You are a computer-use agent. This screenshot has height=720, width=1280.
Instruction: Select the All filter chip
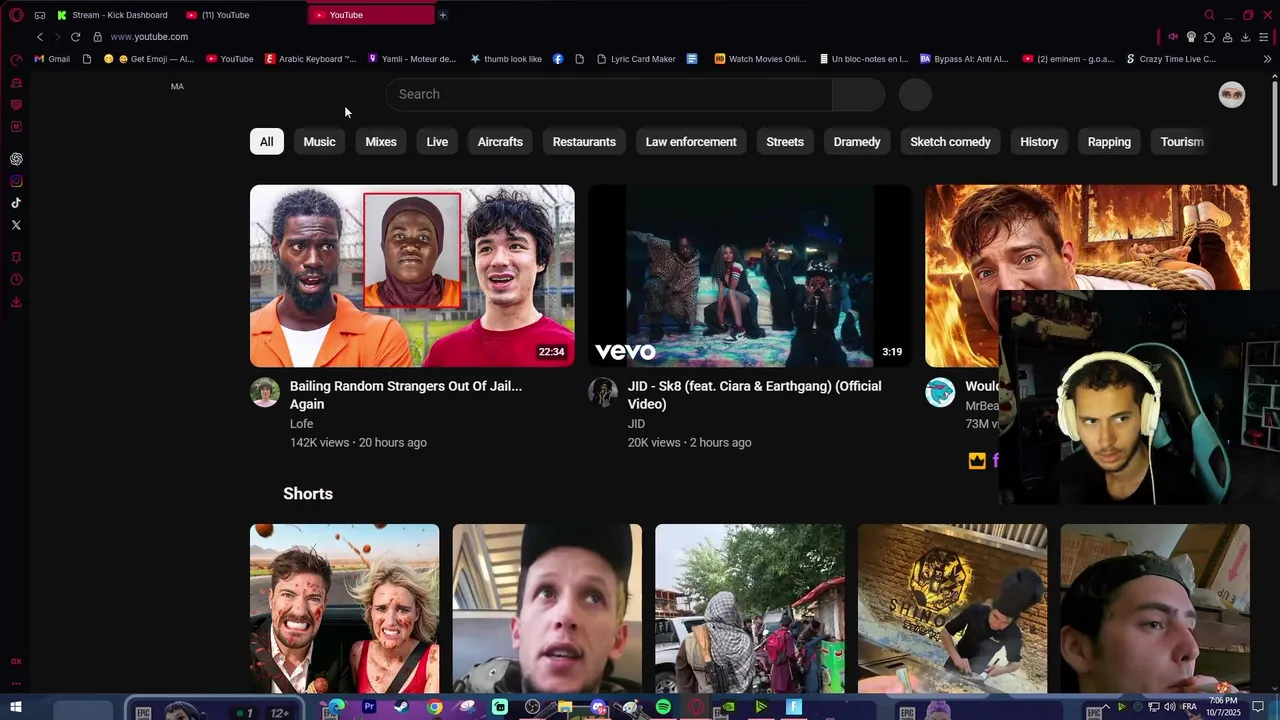[x=267, y=142]
